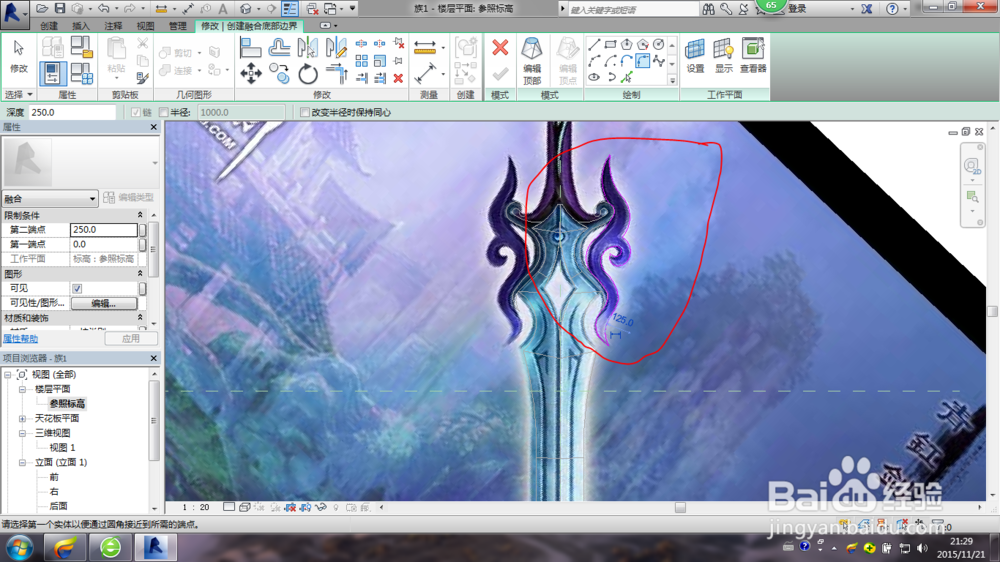Toggle the Properties palette icon
The width and height of the screenshot is (1000, 562).
[x=52, y=73]
